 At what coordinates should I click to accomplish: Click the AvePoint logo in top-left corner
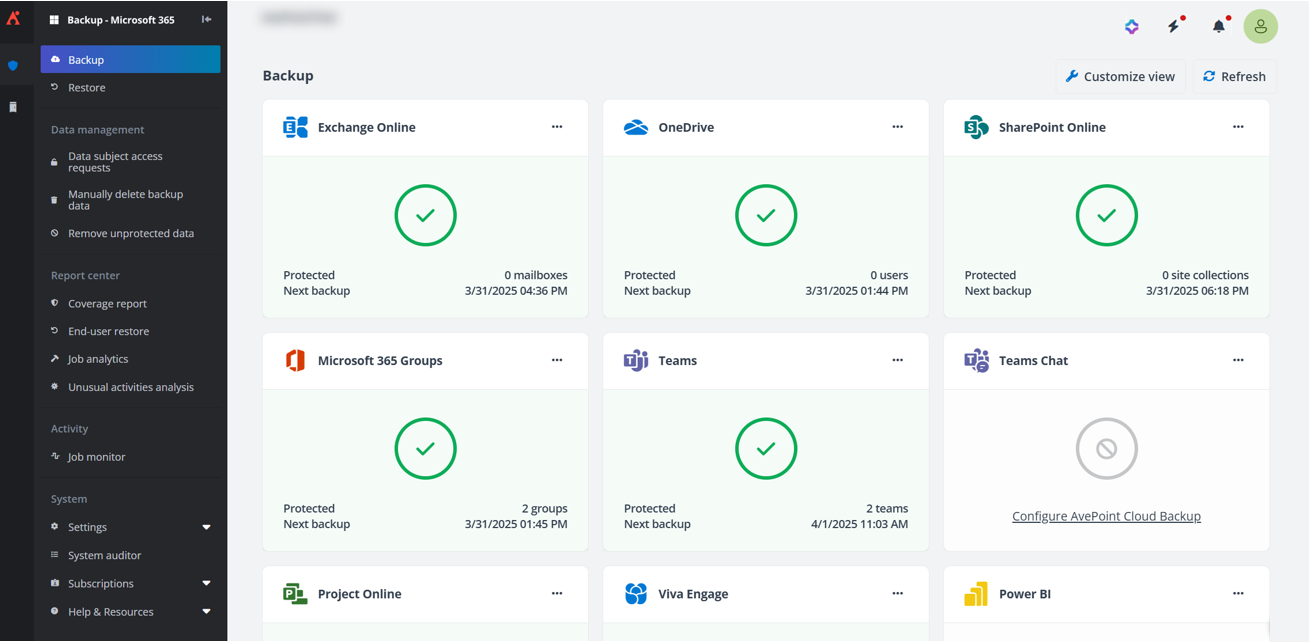click(x=14, y=19)
